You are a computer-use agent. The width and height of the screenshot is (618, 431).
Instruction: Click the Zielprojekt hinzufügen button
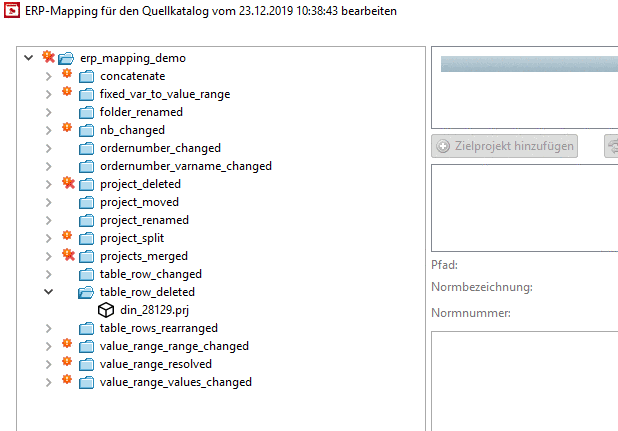(x=506, y=146)
